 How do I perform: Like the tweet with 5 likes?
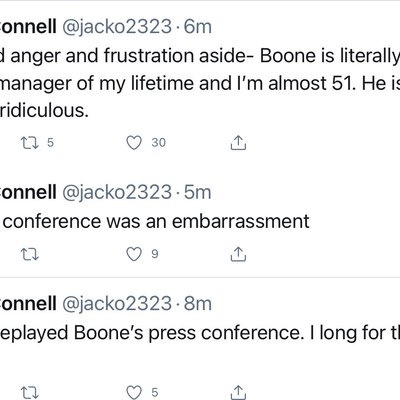134,393
